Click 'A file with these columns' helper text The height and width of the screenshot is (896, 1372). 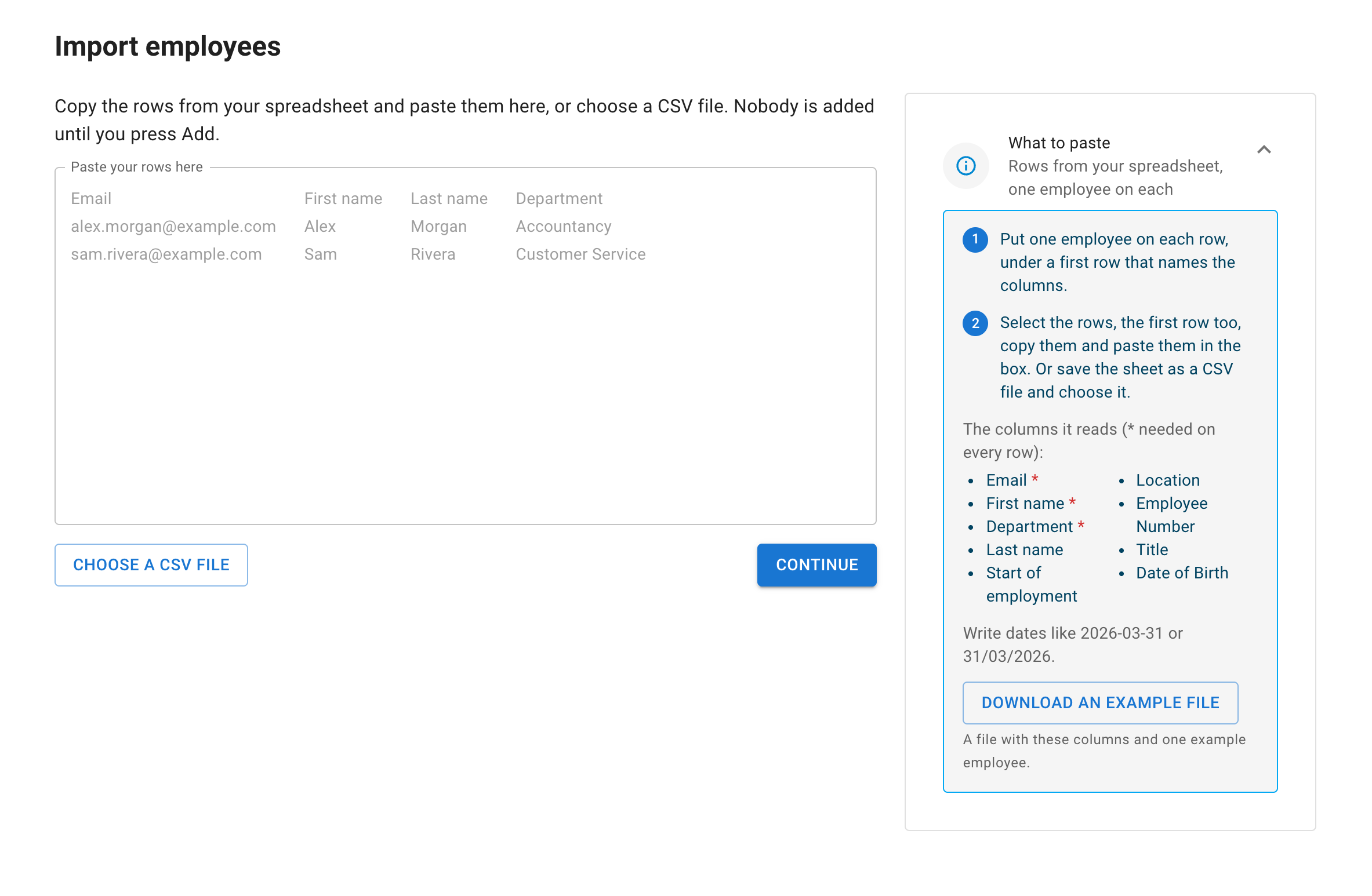(x=1105, y=751)
